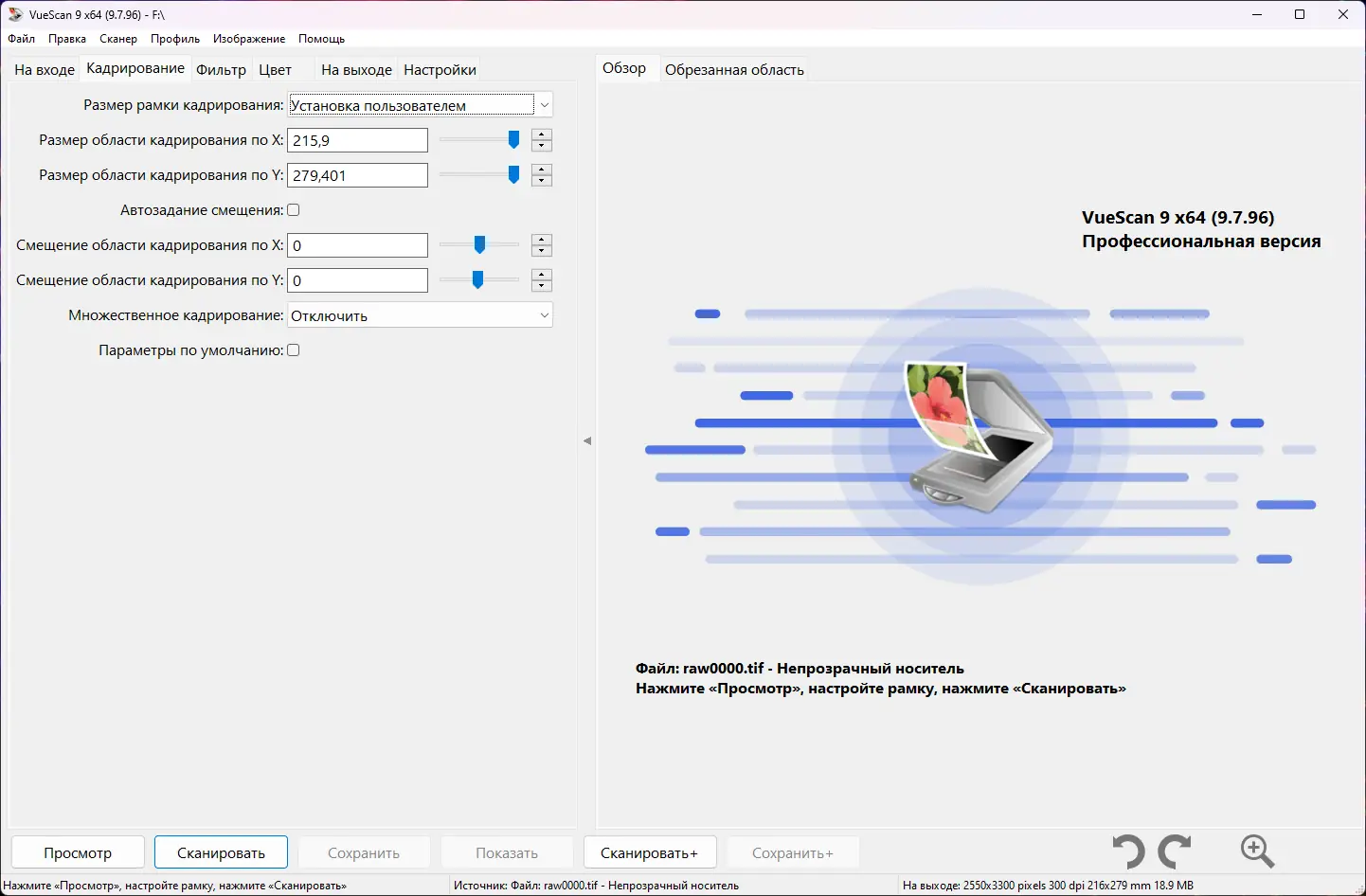Collapse left panel with the splitter arrow
The height and width of the screenshot is (896, 1366).
587,440
